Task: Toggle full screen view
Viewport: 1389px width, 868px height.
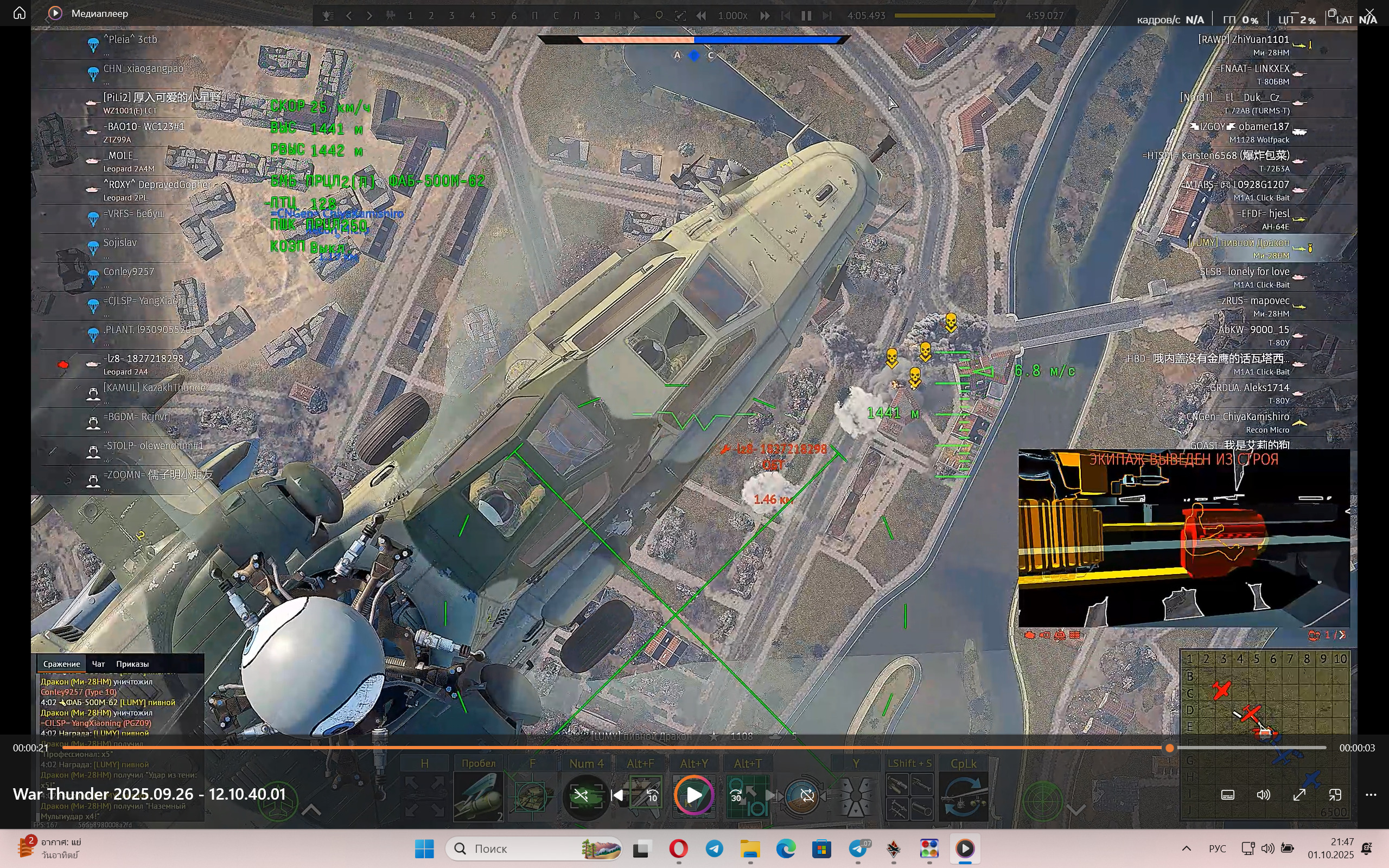Action: [1299, 795]
